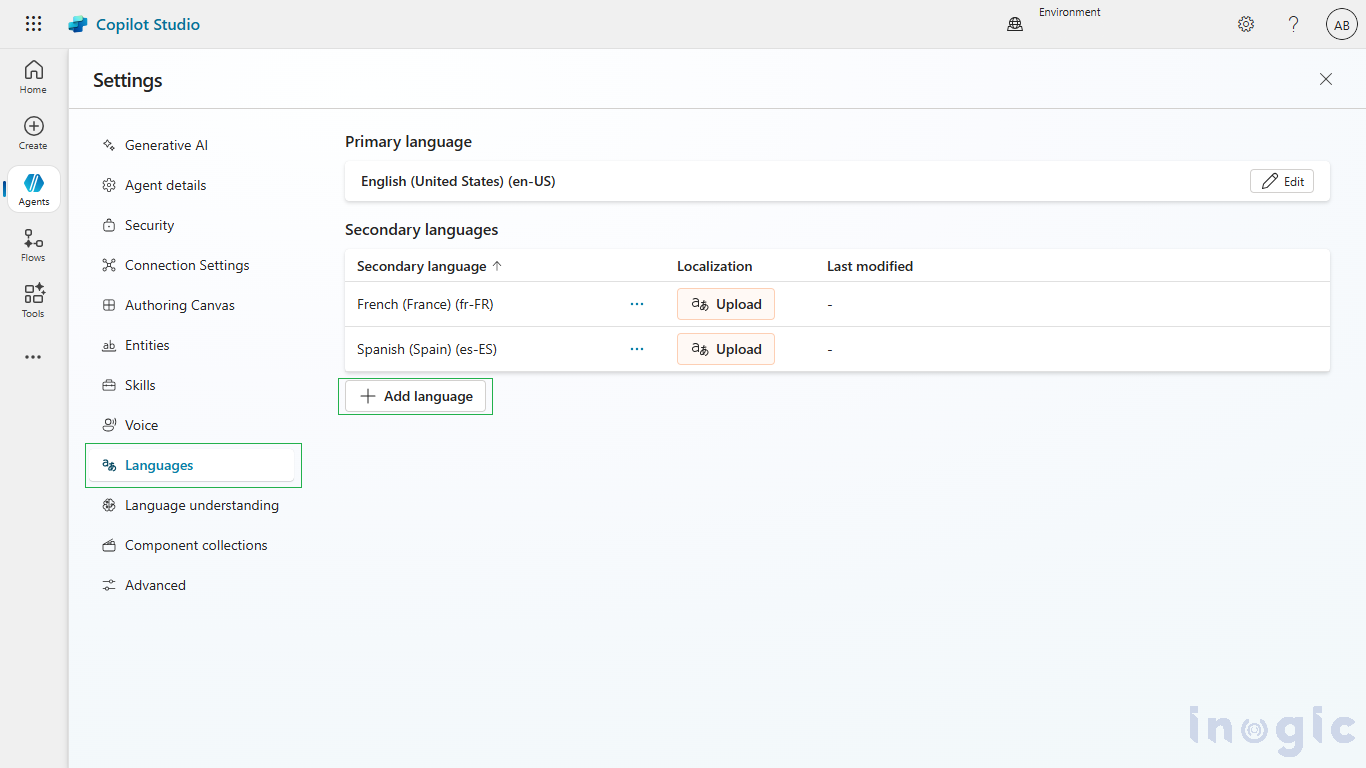The width and height of the screenshot is (1366, 768).
Task: Select Generative AI settings tab
Action: 166,145
